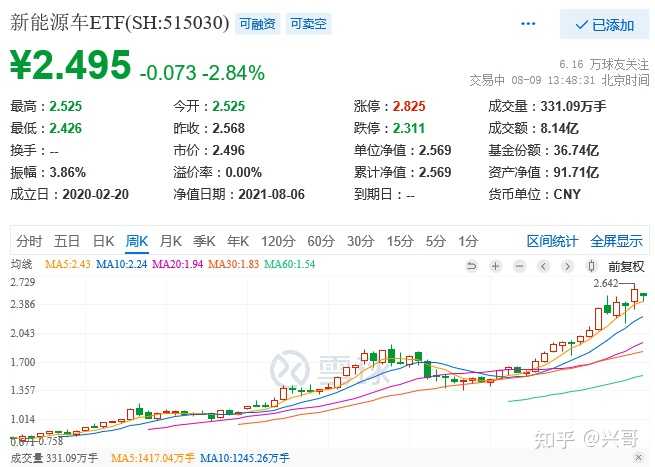
Task: Switch to the 15分 chart tab
Action: tap(400, 241)
